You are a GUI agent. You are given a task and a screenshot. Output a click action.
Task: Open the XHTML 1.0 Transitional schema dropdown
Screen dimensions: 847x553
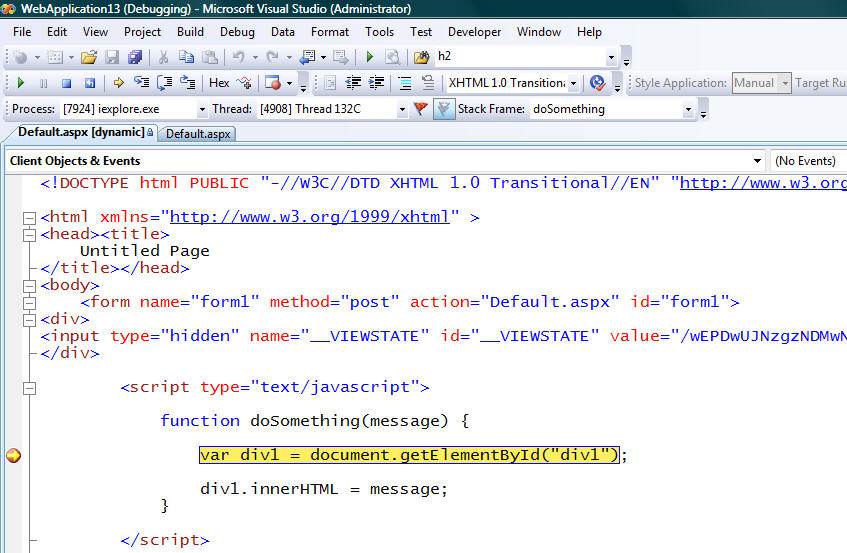573,83
